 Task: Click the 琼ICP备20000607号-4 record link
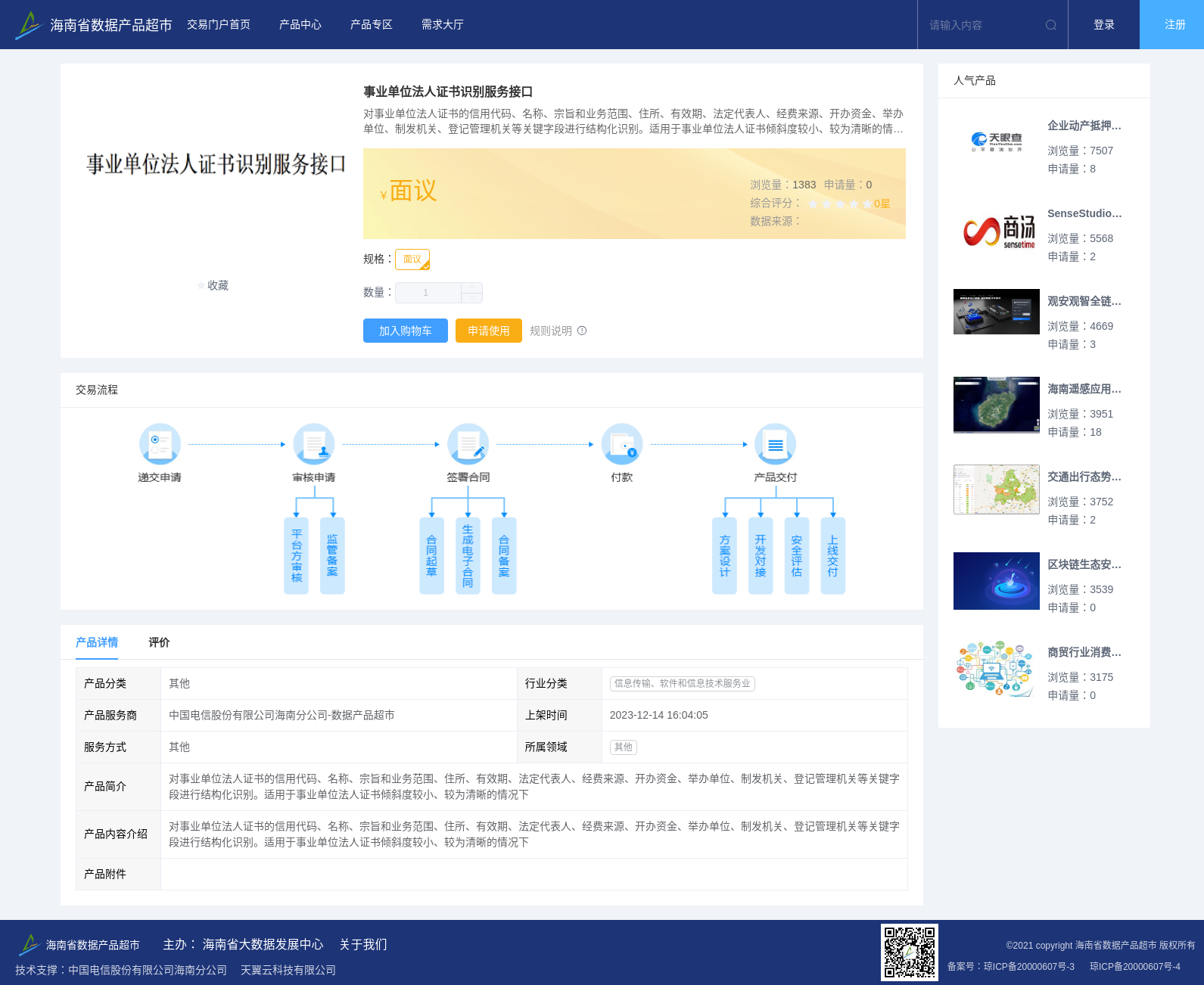pyautogui.click(x=1135, y=966)
